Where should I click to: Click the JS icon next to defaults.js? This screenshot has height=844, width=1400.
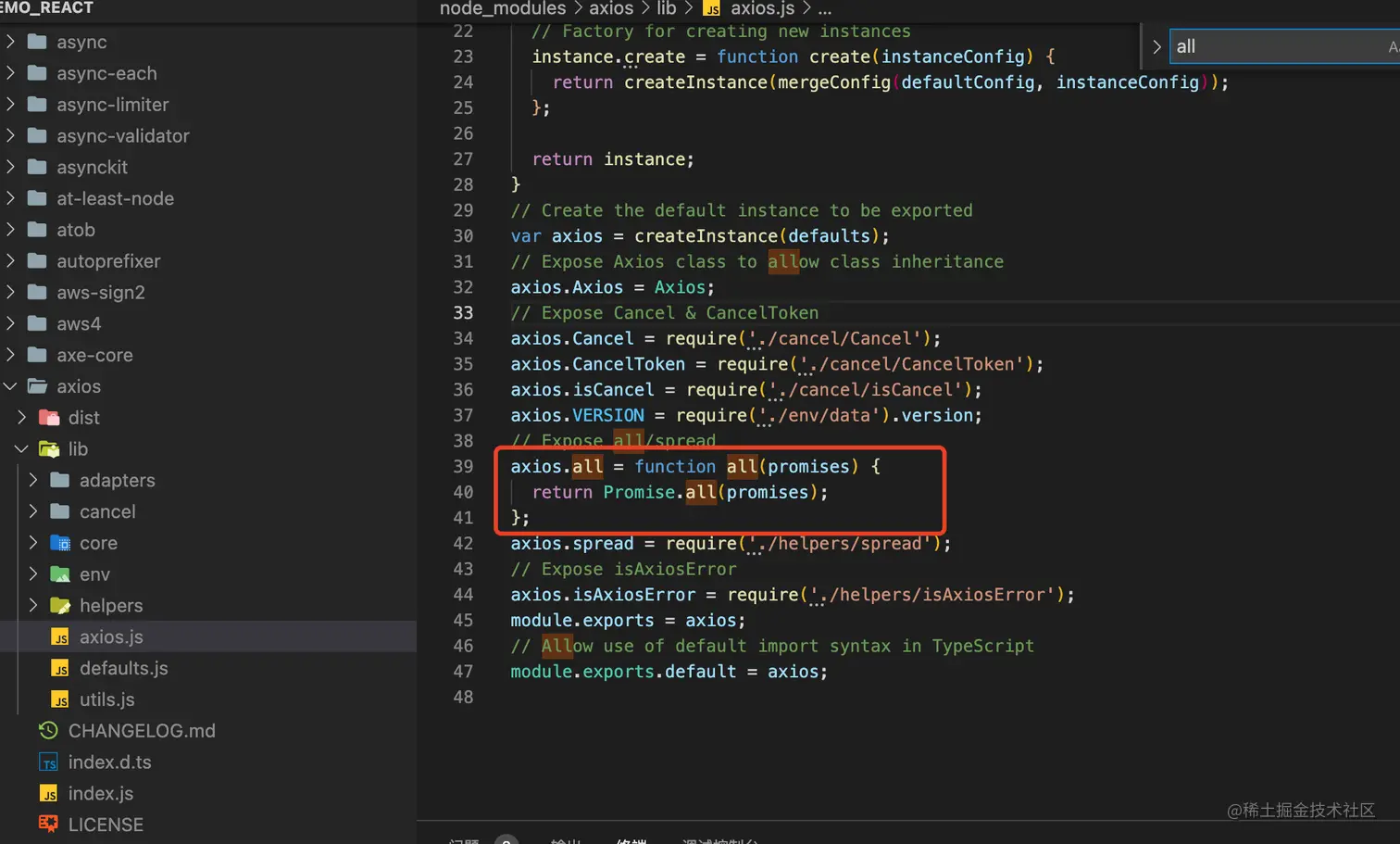(60, 669)
